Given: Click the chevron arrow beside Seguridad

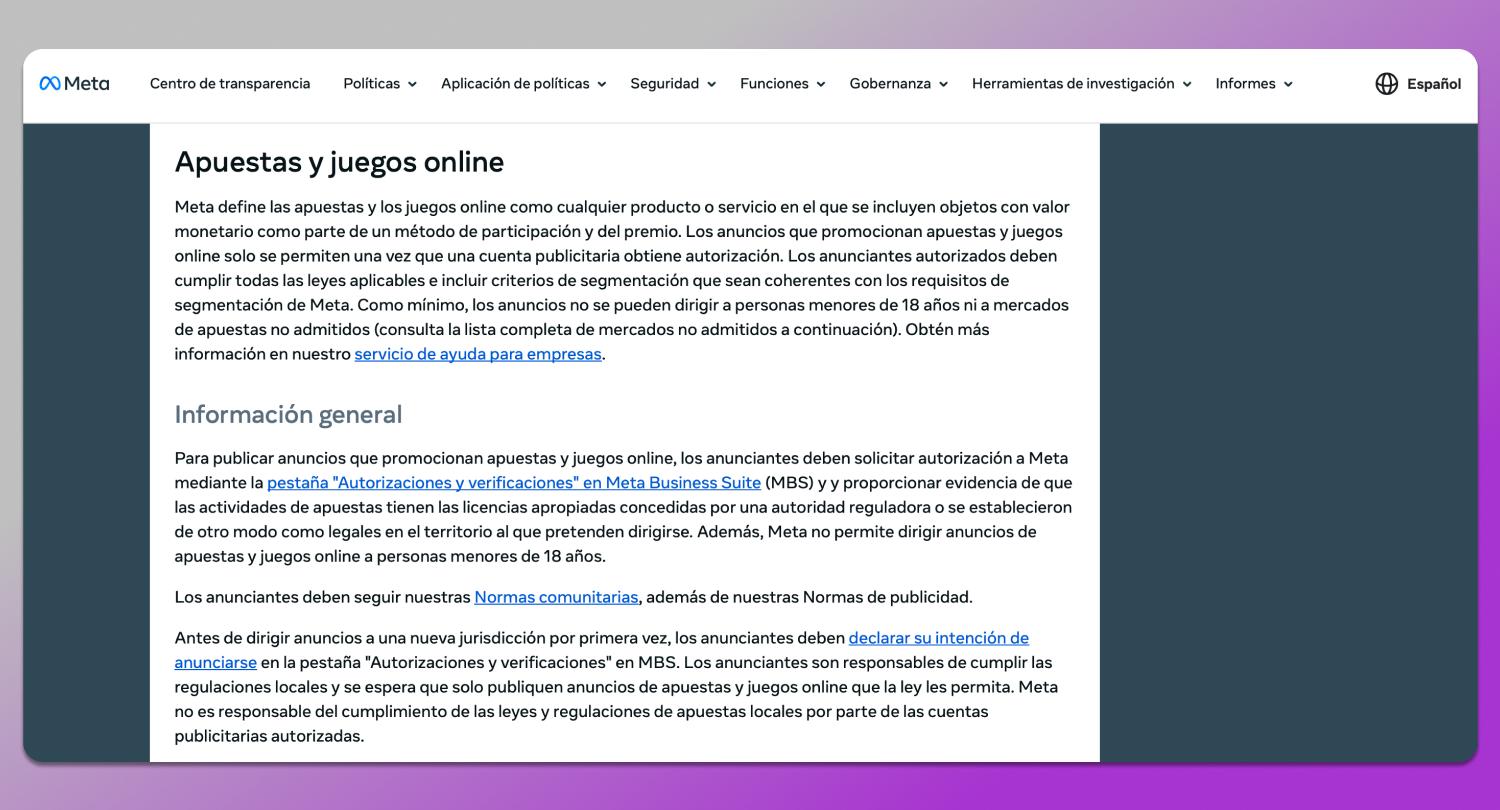Looking at the screenshot, I should 711,85.
